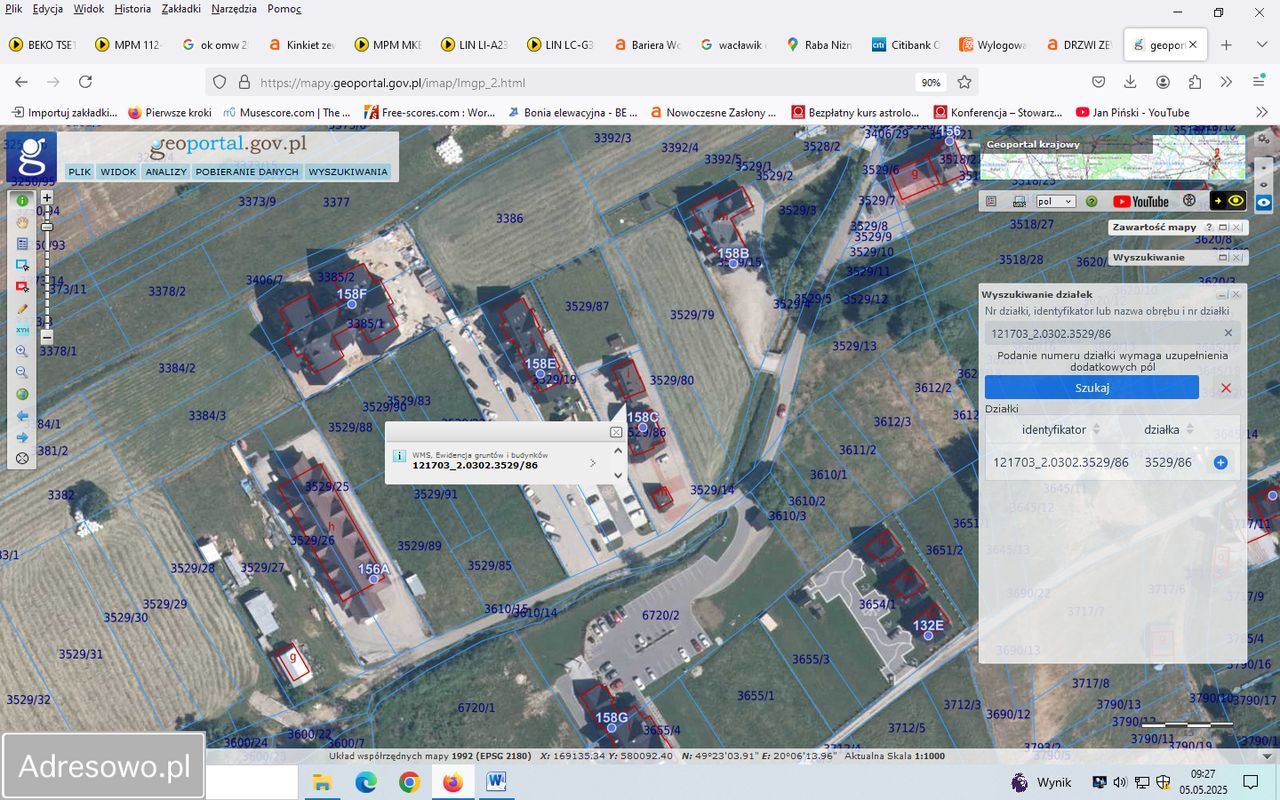The width and height of the screenshot is (1280, 800).
Task: Click the map zoom slider handle
Action: pos(47,227)
